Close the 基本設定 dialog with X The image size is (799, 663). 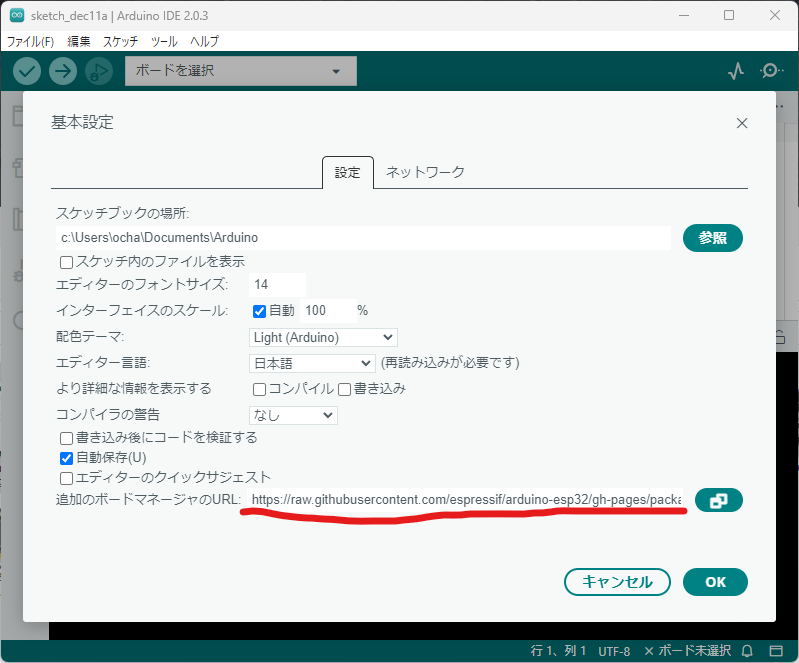point(742,123)
